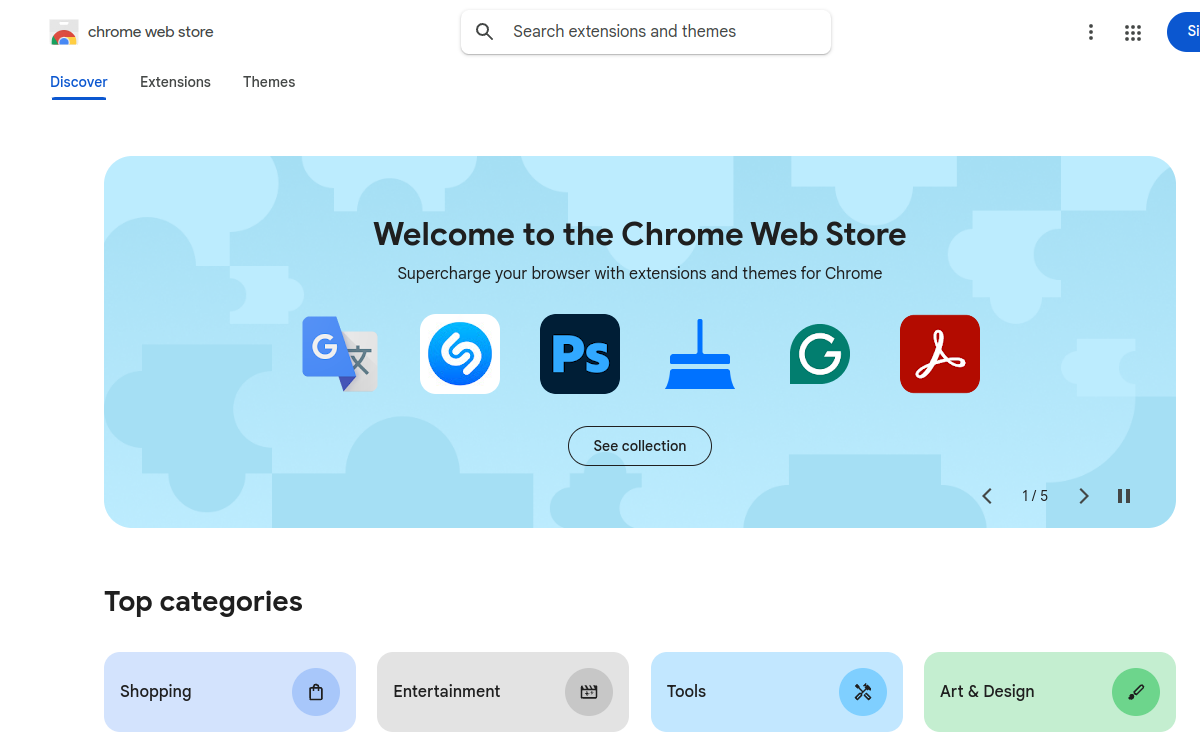Open the Shopping category card

[230, 692]
